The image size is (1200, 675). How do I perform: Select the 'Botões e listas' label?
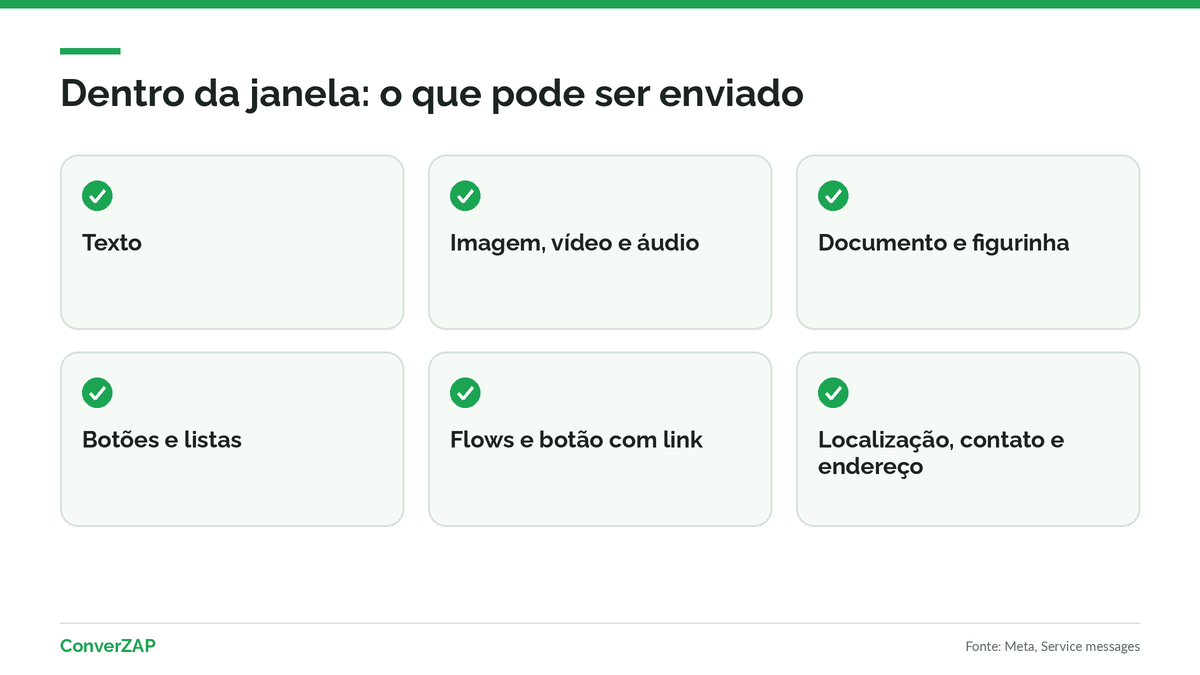point(162,440)
